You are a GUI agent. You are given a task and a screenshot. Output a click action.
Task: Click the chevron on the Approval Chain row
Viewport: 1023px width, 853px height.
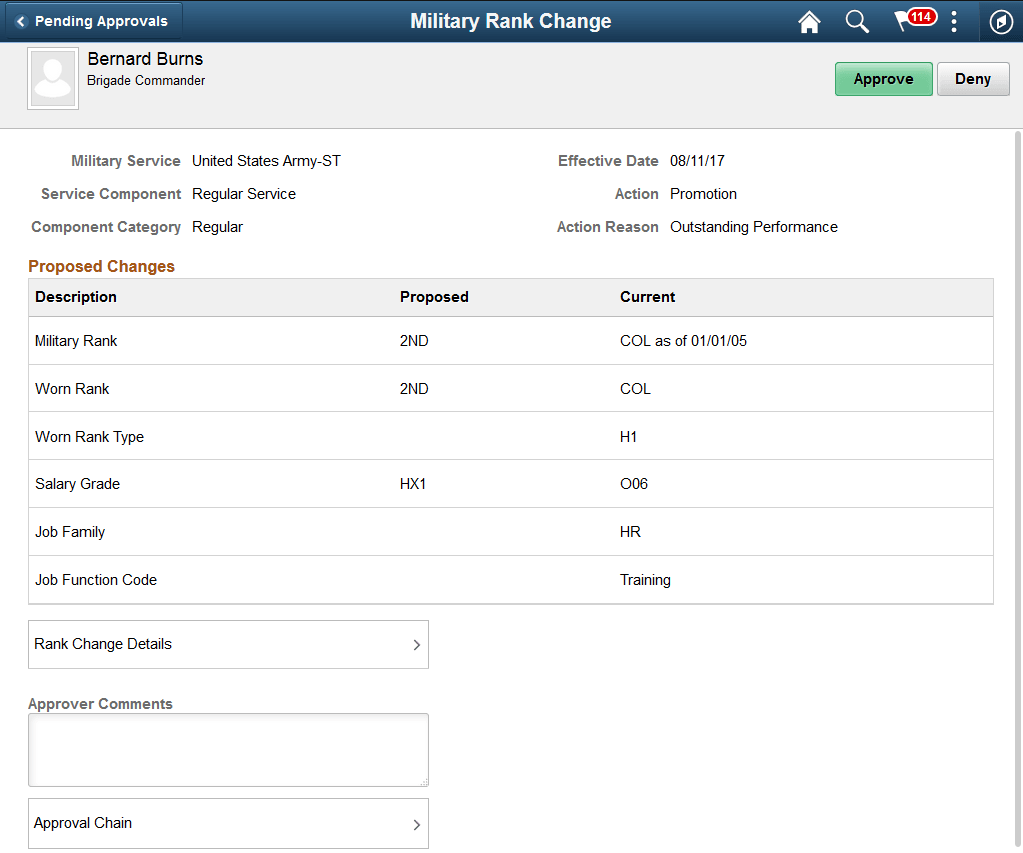pyautogui.click(x=417, y=823)
